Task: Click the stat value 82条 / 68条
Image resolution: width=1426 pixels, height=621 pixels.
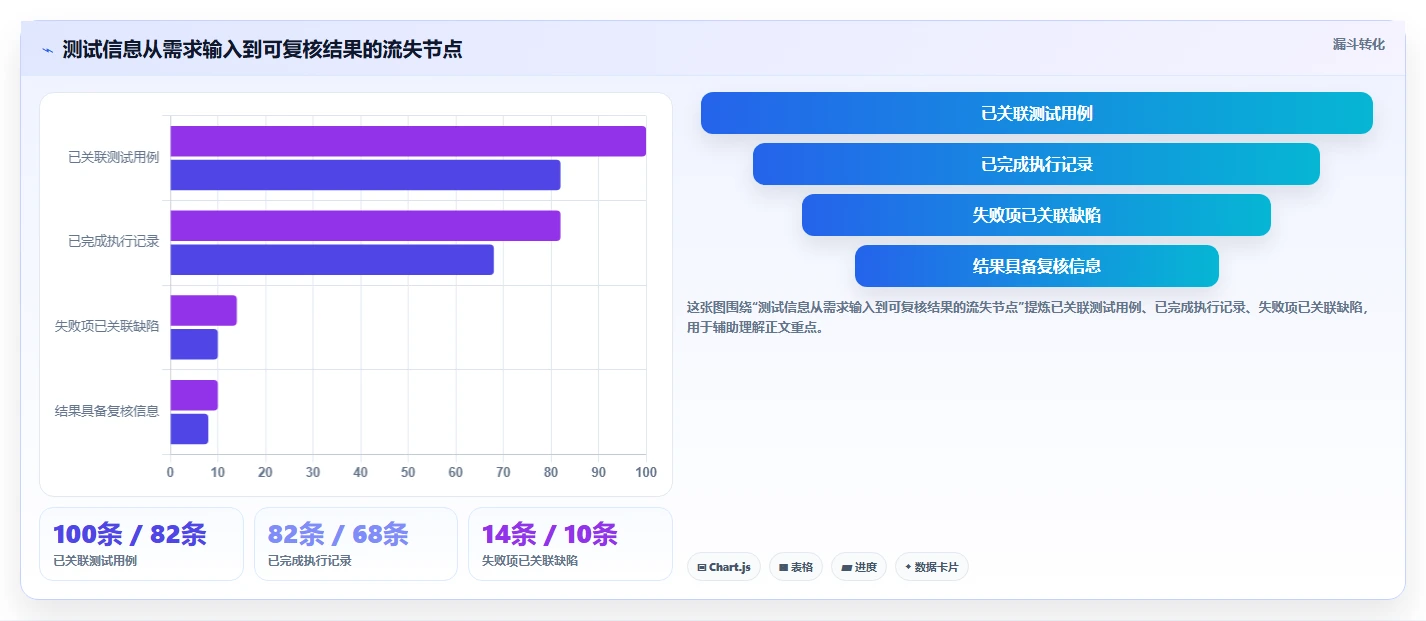Action: [x=338, y=534]
